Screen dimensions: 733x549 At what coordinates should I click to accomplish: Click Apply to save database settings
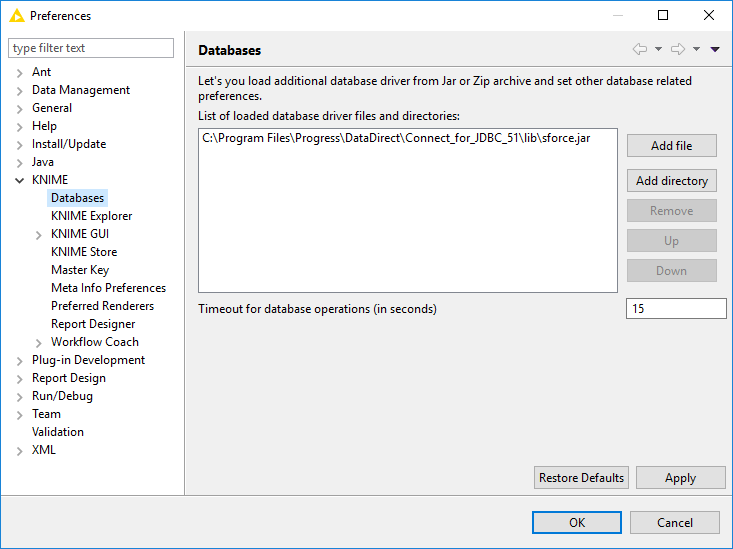tap(680, 478)
